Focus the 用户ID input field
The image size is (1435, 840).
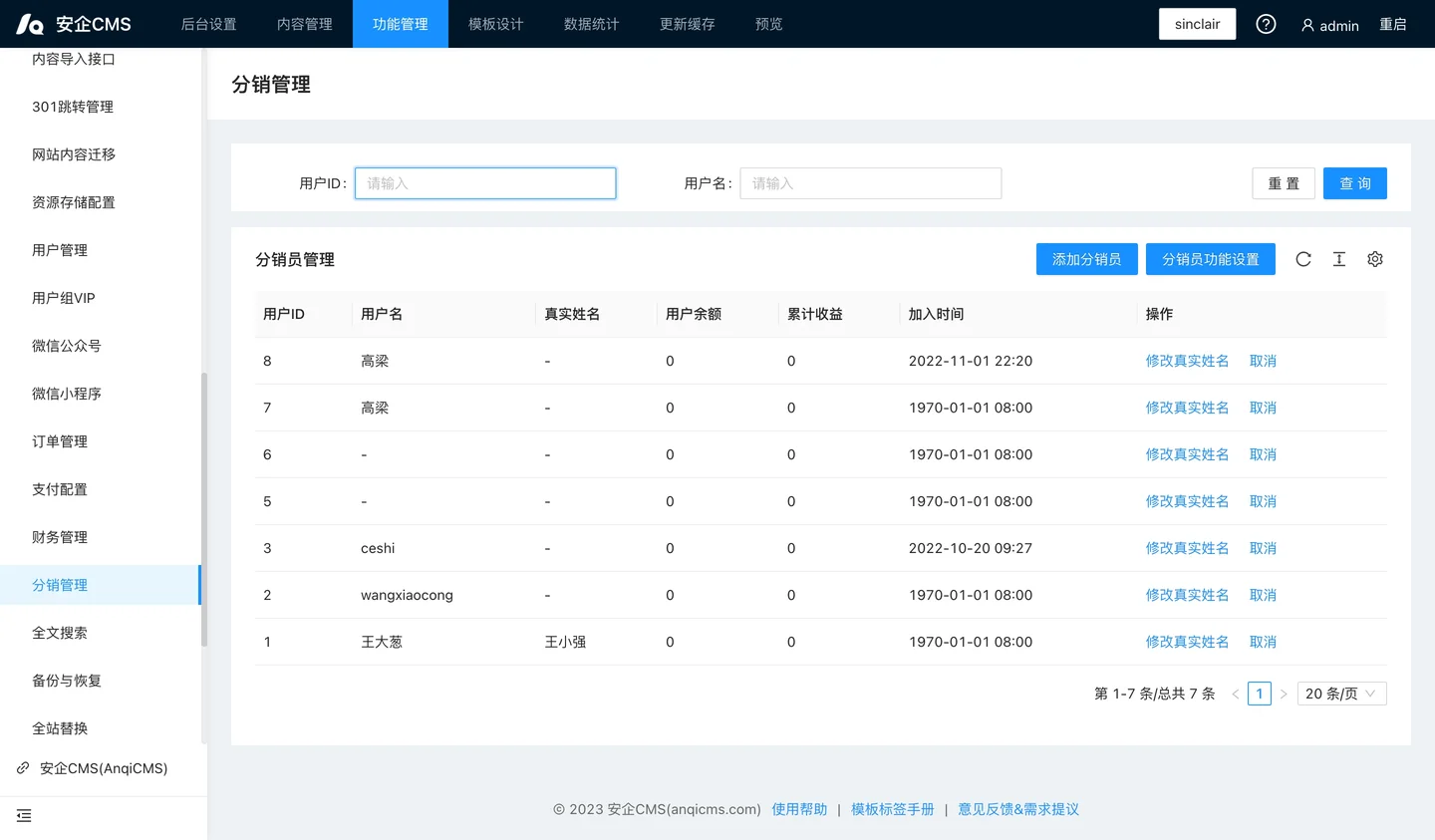pos(485,183)
